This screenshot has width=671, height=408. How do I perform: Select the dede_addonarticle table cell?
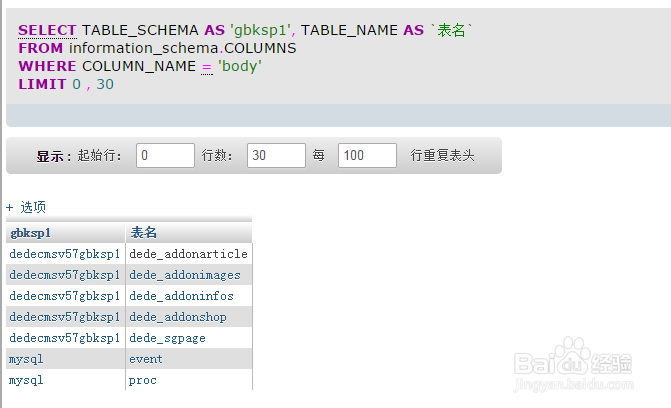click(188, 254)
